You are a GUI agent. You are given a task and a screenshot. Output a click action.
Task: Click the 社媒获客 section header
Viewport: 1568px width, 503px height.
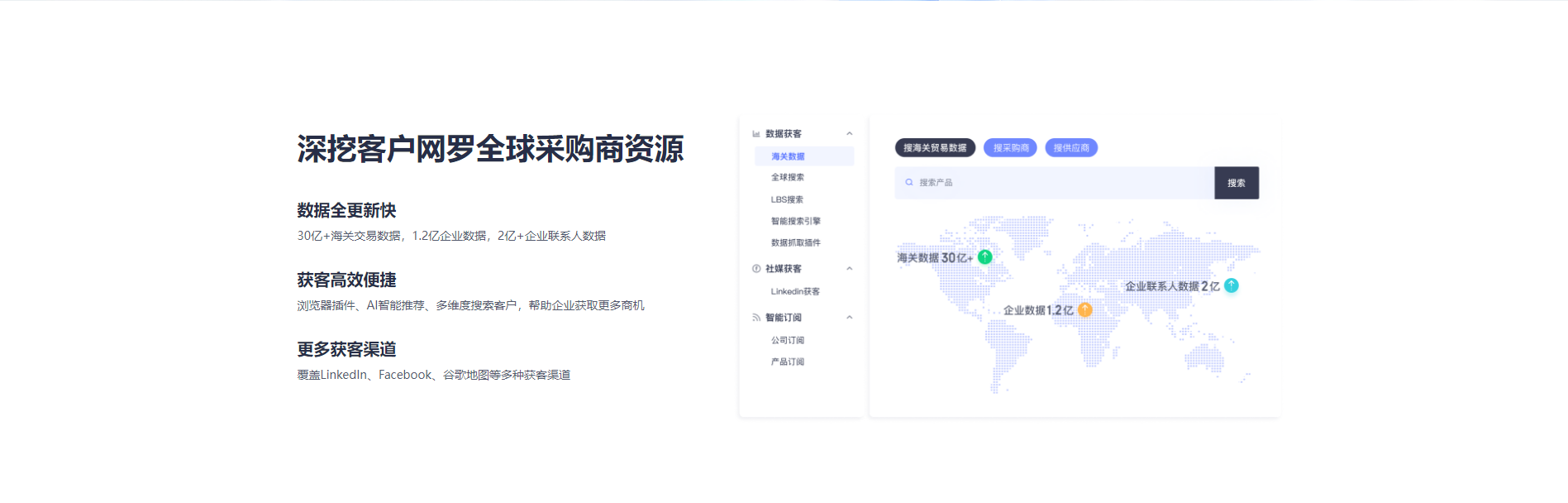783,269
